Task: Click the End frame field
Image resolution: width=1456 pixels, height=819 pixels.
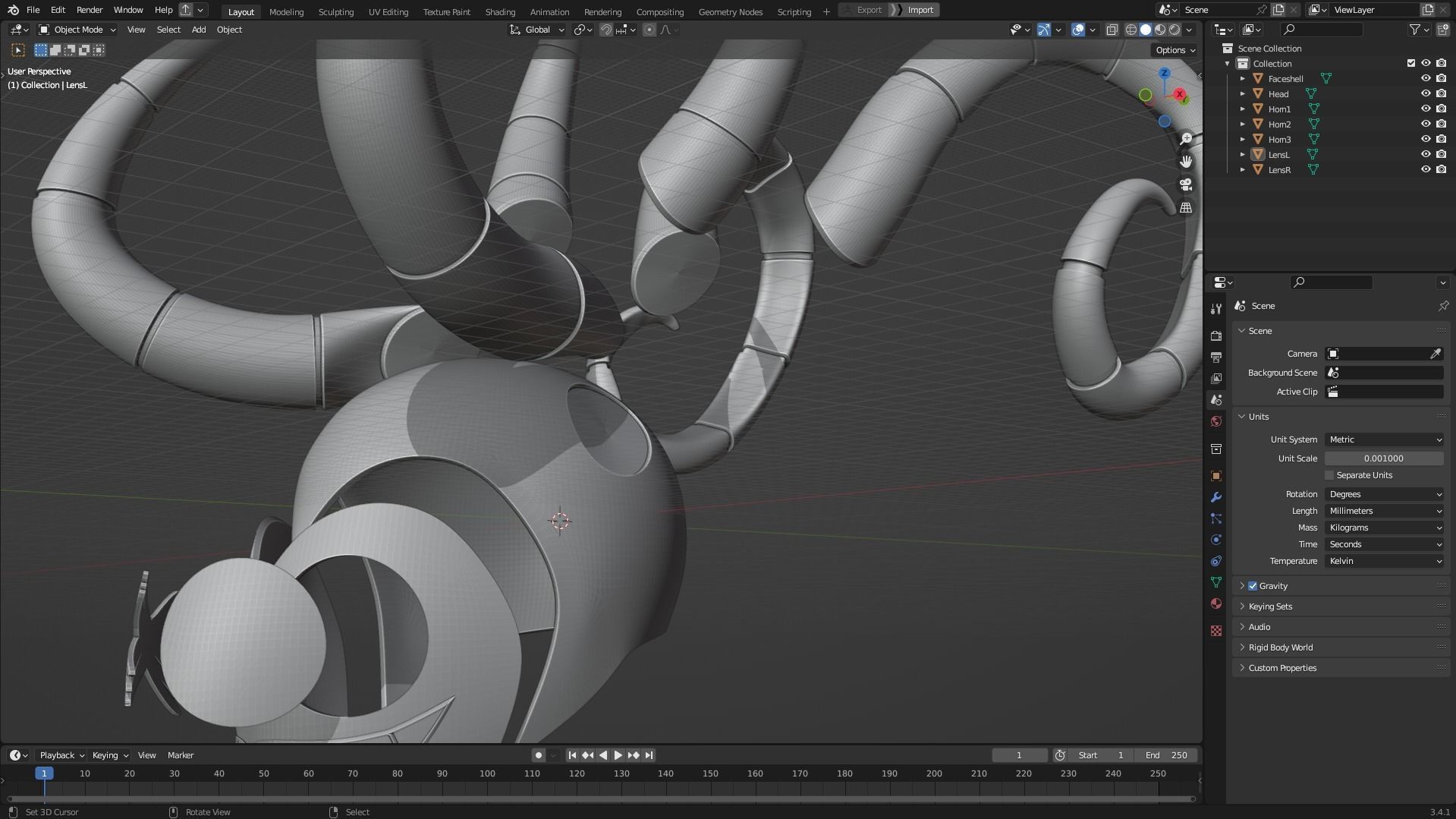Action: pos(1166,755)
